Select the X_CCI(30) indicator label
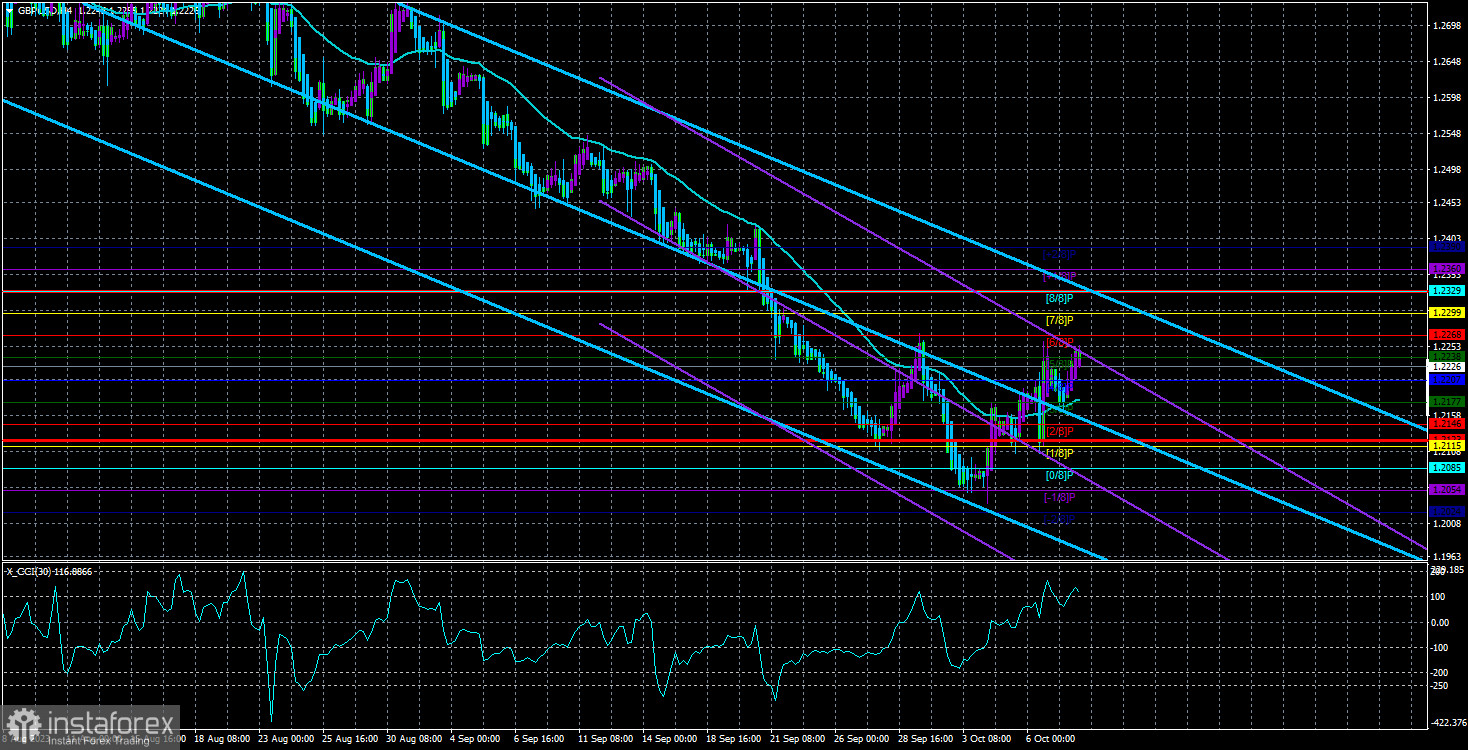The image size is (1468, 750). pyautogui.click(x=50, y=570)
